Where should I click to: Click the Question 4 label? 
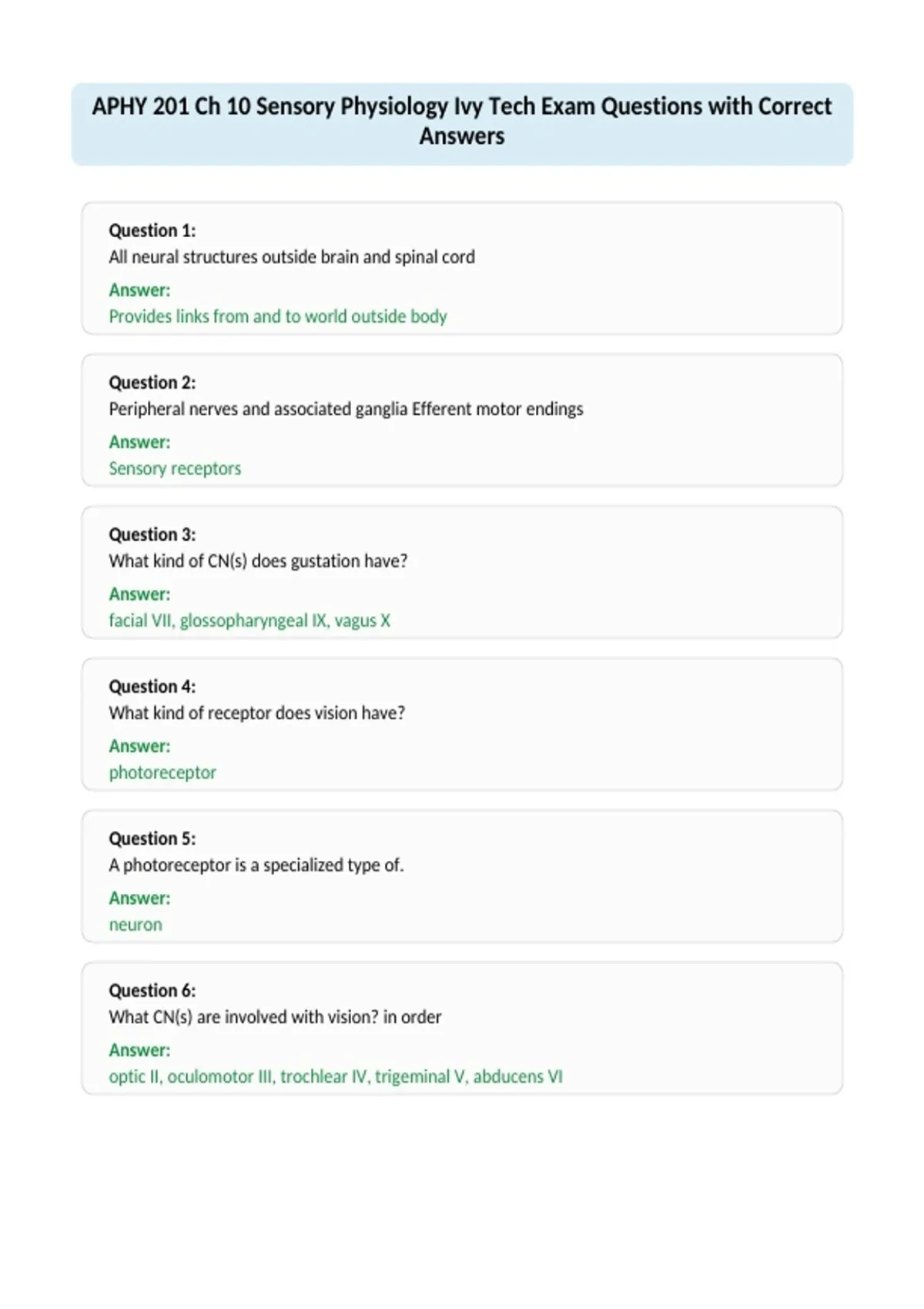152,686
